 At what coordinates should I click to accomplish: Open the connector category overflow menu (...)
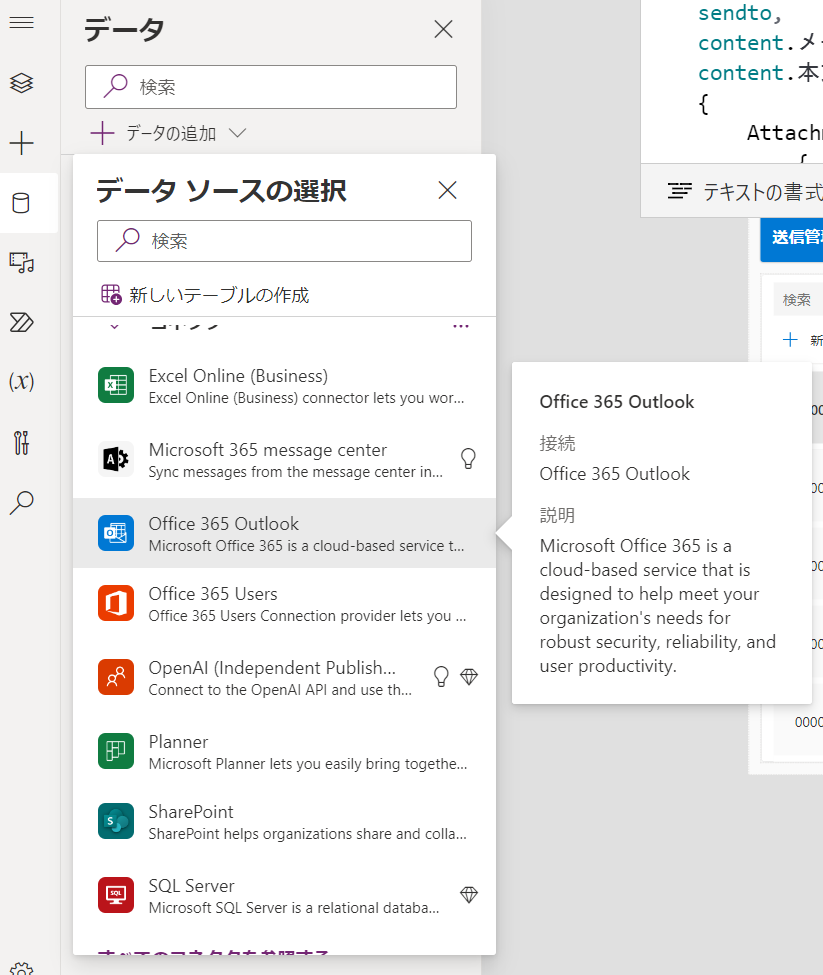(x=461, y=324)
